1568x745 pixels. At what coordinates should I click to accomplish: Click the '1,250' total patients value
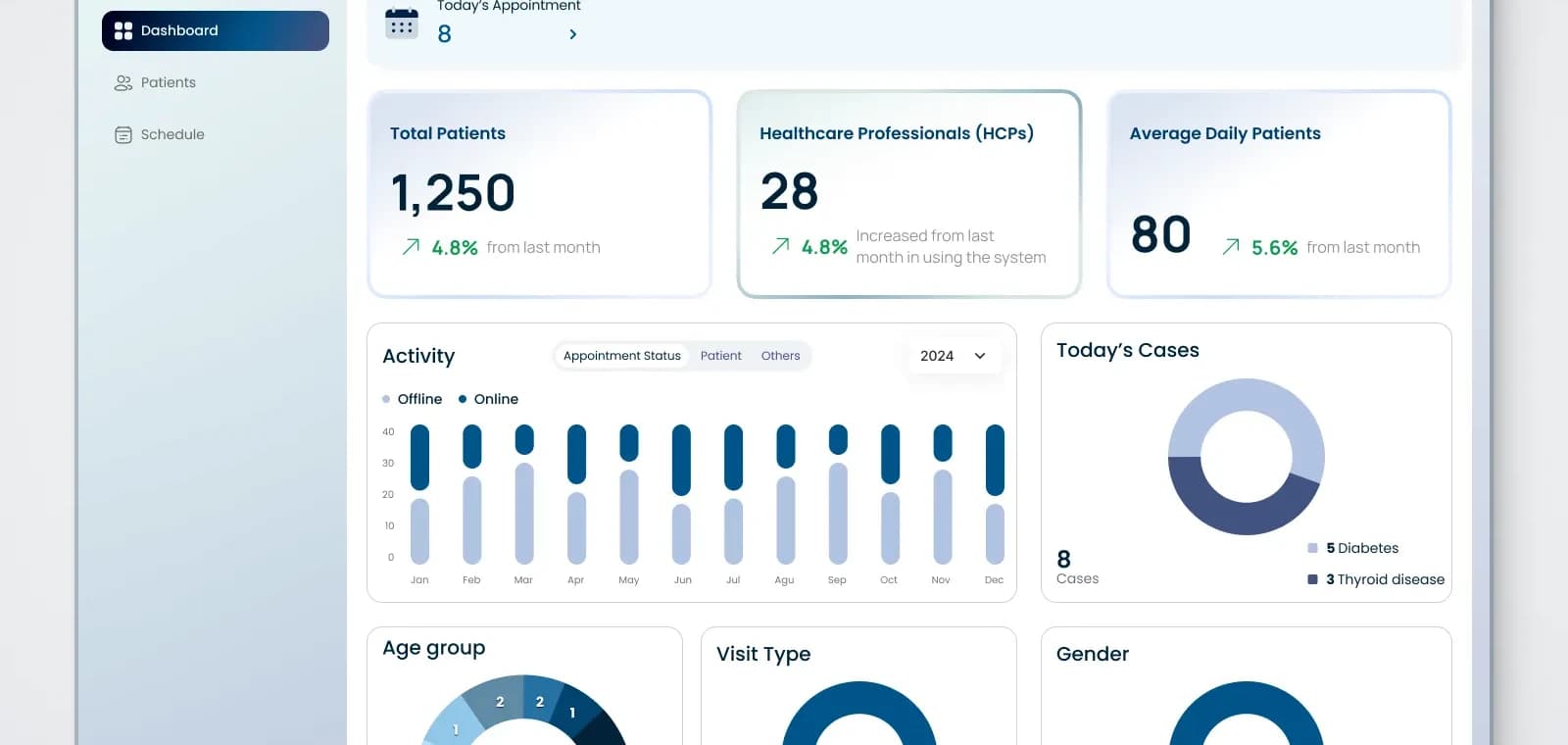(x=453, y=192)
